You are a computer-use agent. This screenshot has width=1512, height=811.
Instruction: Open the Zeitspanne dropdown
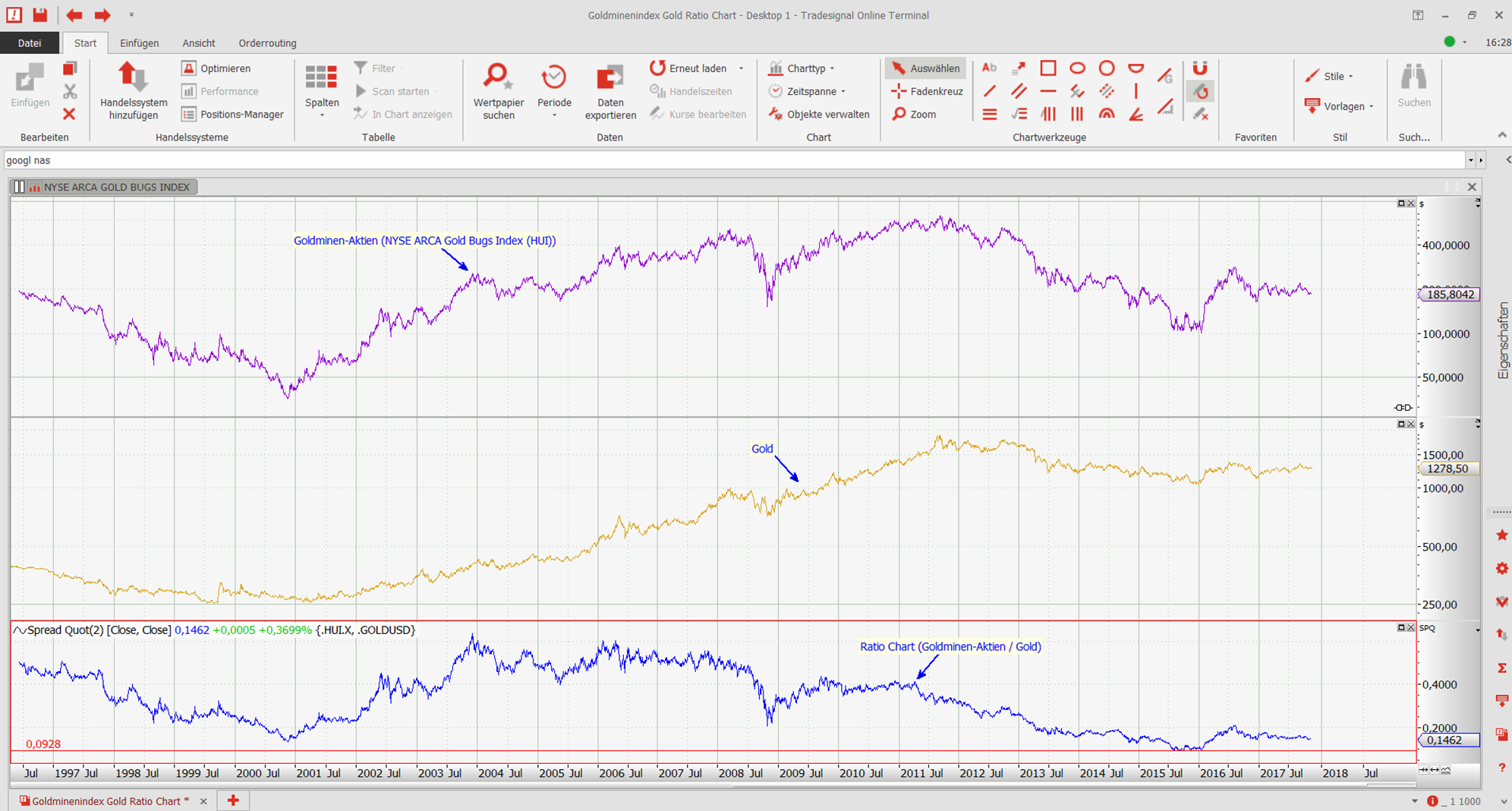[810, 91]
